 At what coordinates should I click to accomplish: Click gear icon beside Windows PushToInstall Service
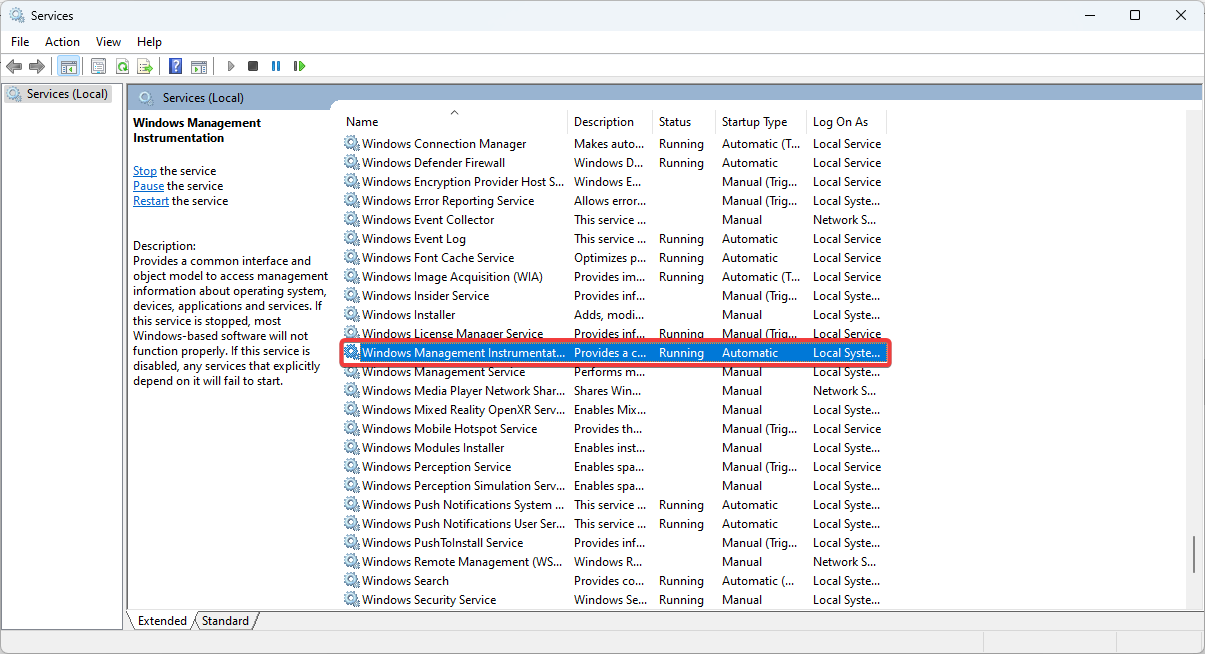click(x=352, y=543)
